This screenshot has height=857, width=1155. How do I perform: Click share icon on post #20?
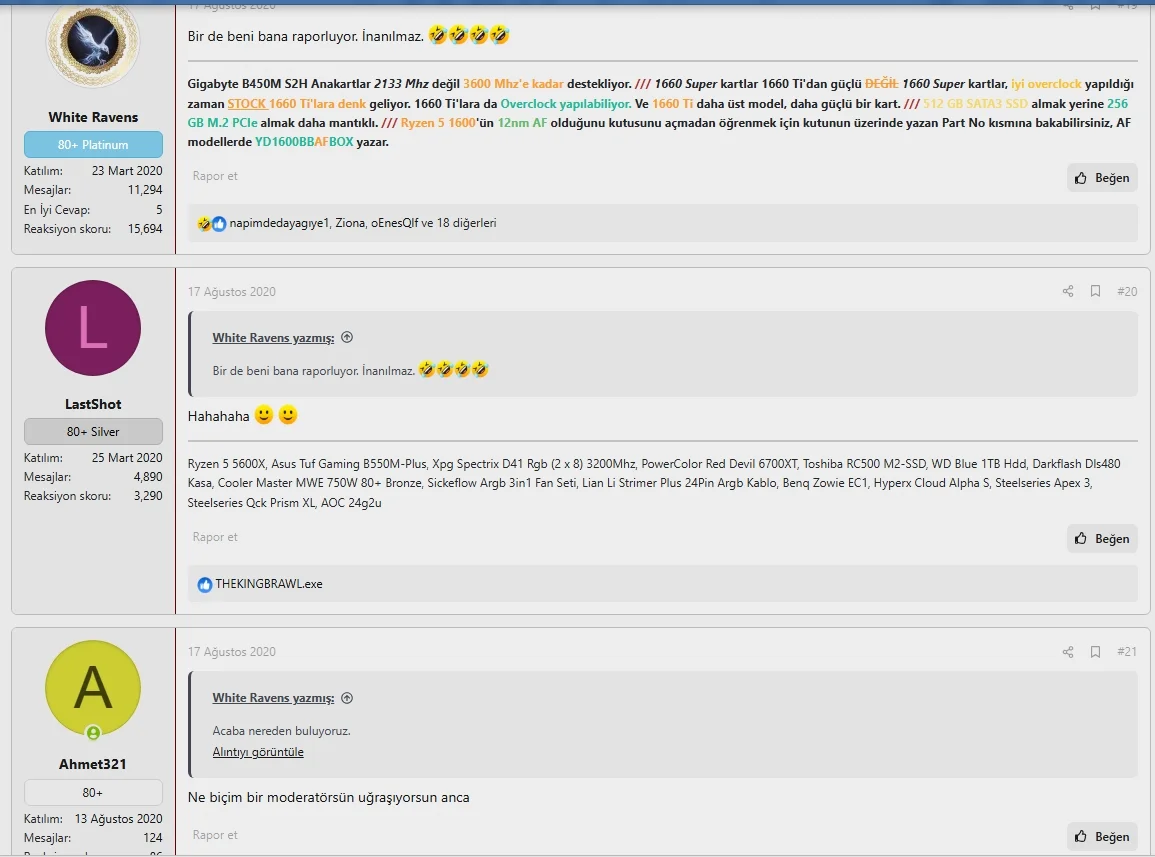point(1067,291)
